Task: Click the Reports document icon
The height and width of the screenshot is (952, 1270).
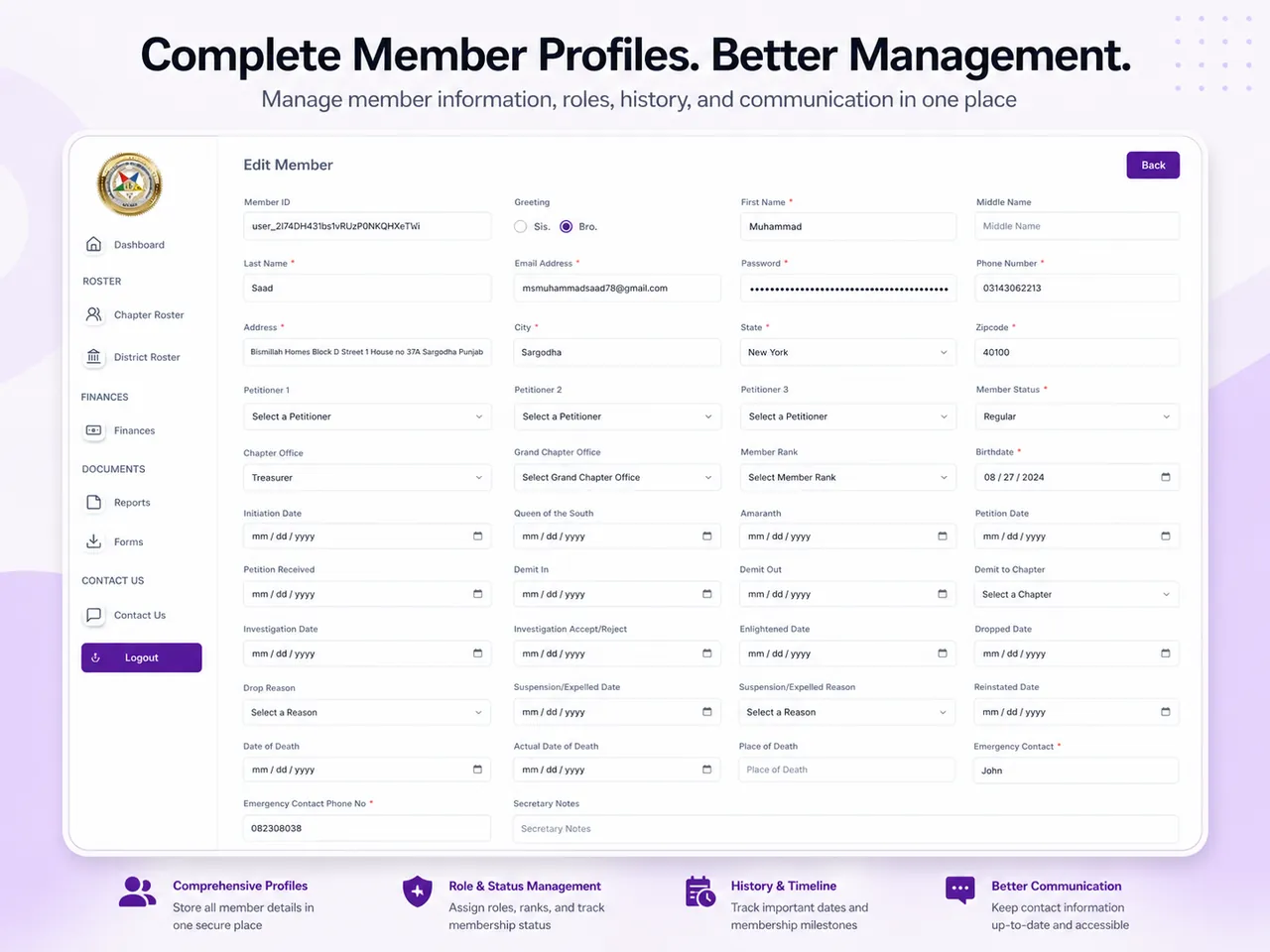Action: [x=93, y=502]
